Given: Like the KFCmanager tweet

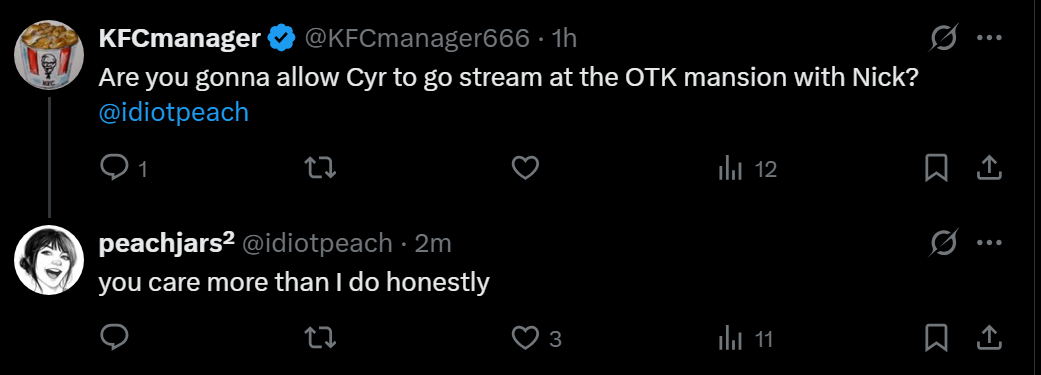Looking at the screenshot, I should pyautogui.click(x=525, y=168).
